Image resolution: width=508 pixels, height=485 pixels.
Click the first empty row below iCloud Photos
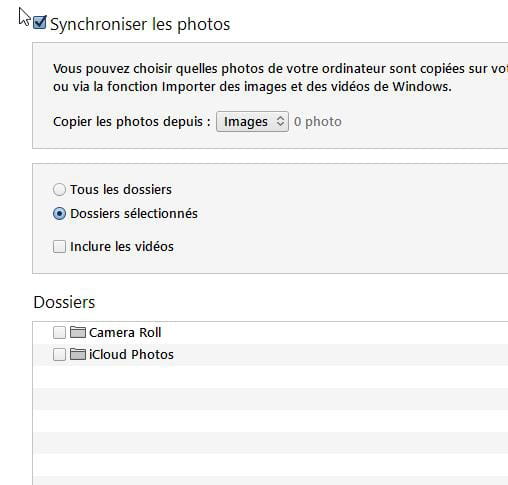(270, 377)
